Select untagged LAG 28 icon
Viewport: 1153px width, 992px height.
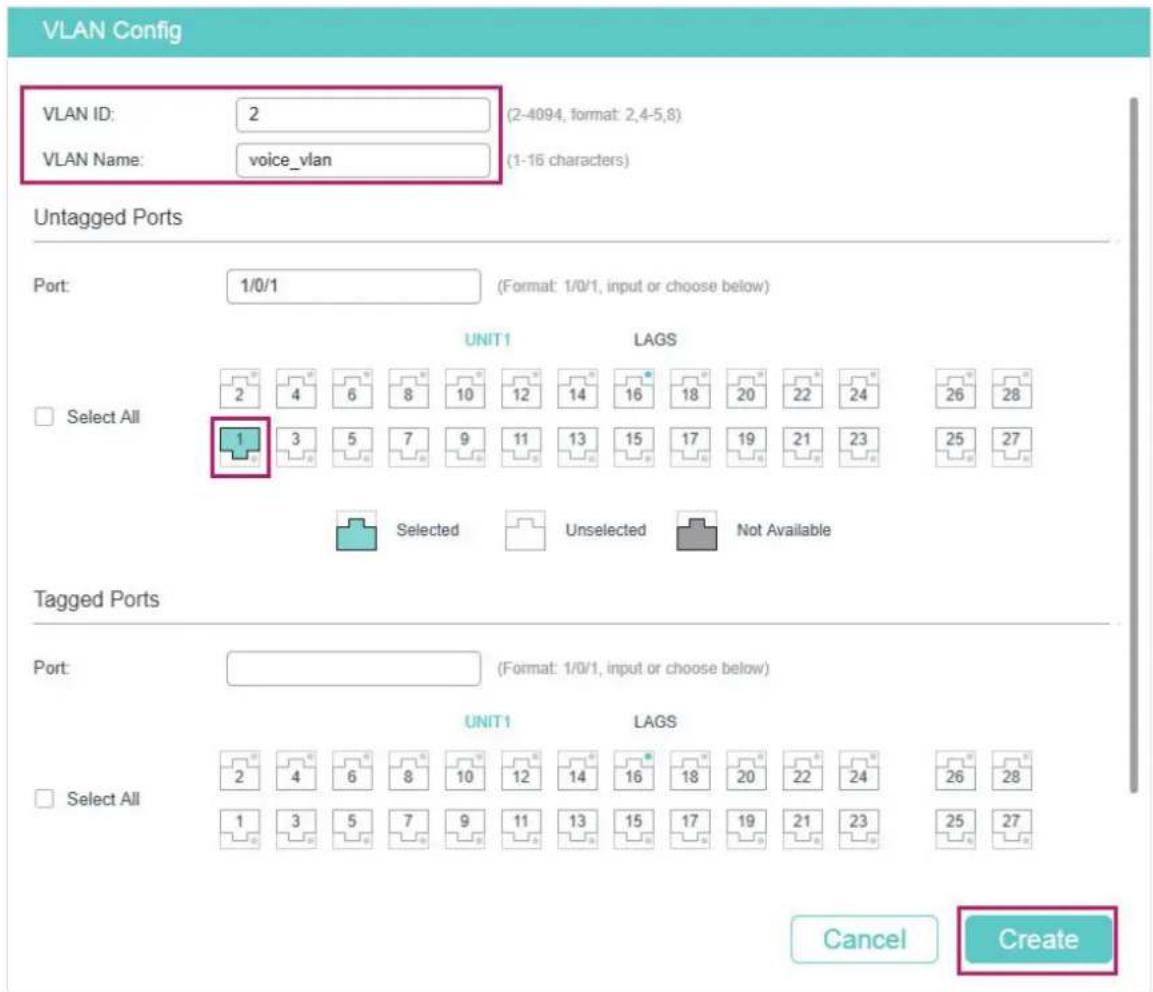[1012, 388]
